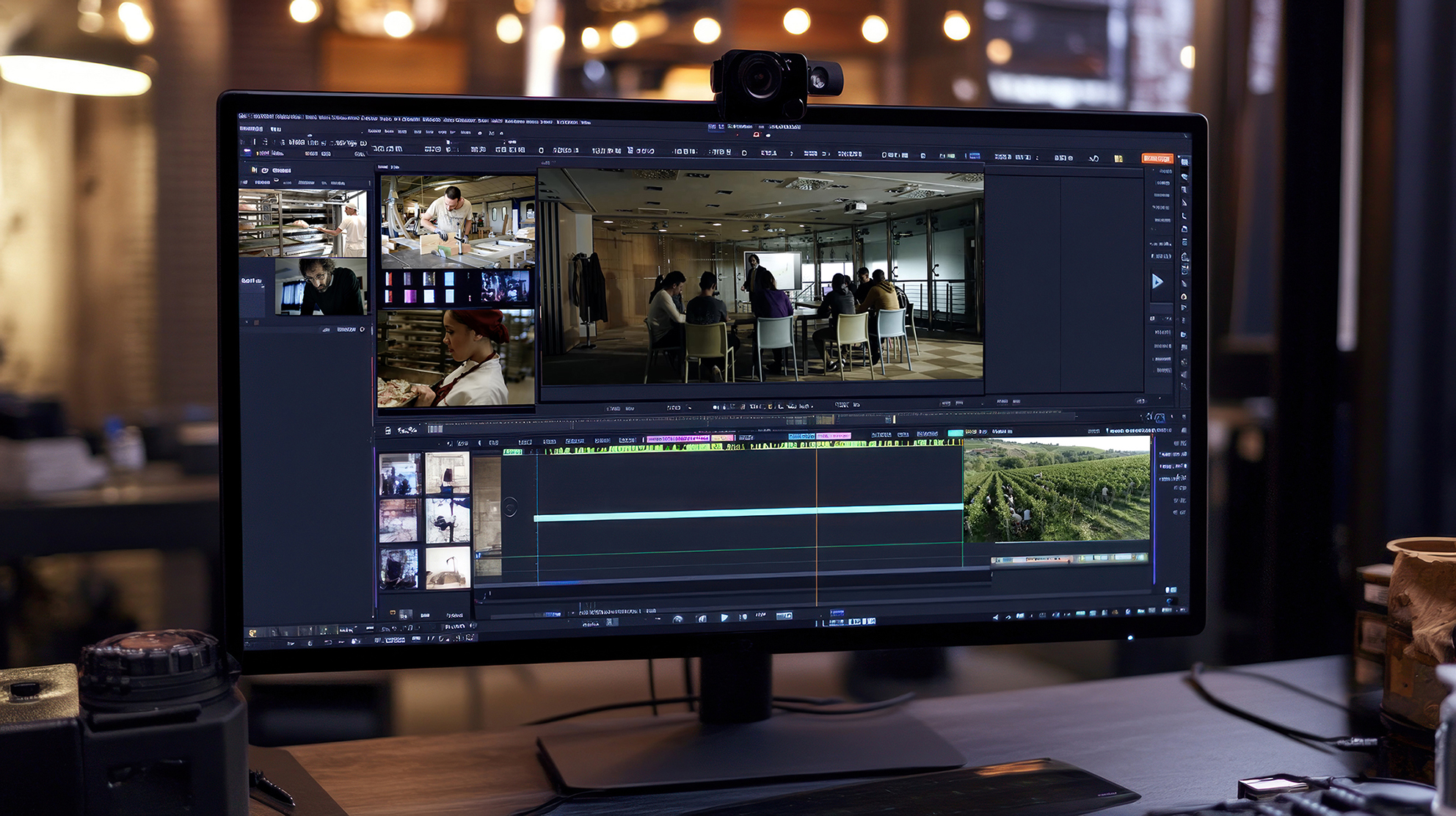The image size is (1456, 816).
Task: Click the mini timeline strip under vineyard clip
Action: (1069, 559)
